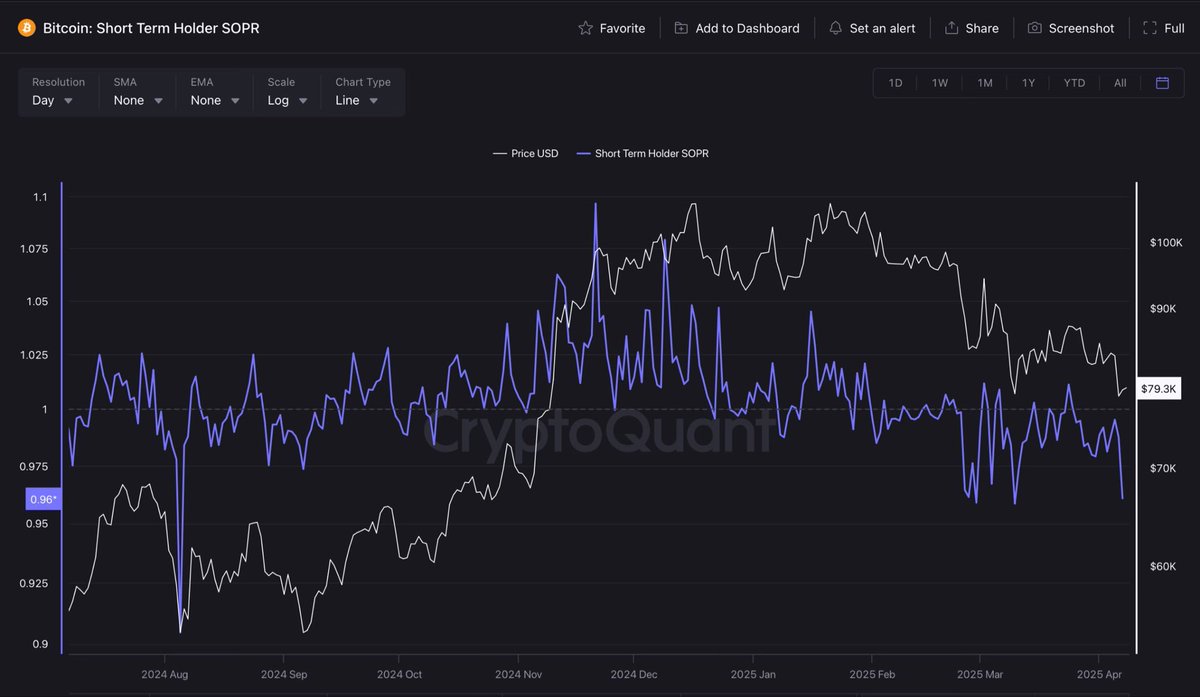Click the Add to Dashboard icon
Viewport: 1200px width, 697px height.
(681, 28)
